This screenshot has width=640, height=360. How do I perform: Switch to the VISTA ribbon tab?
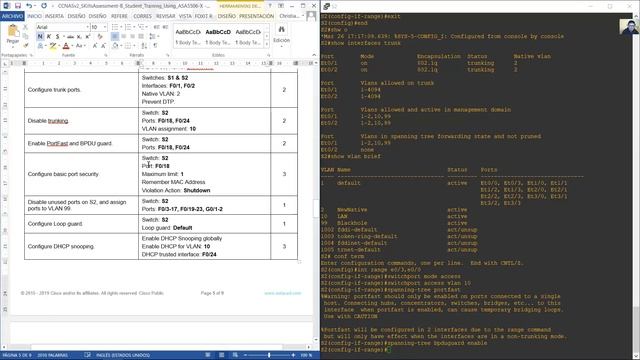click(x=185, y=16)
